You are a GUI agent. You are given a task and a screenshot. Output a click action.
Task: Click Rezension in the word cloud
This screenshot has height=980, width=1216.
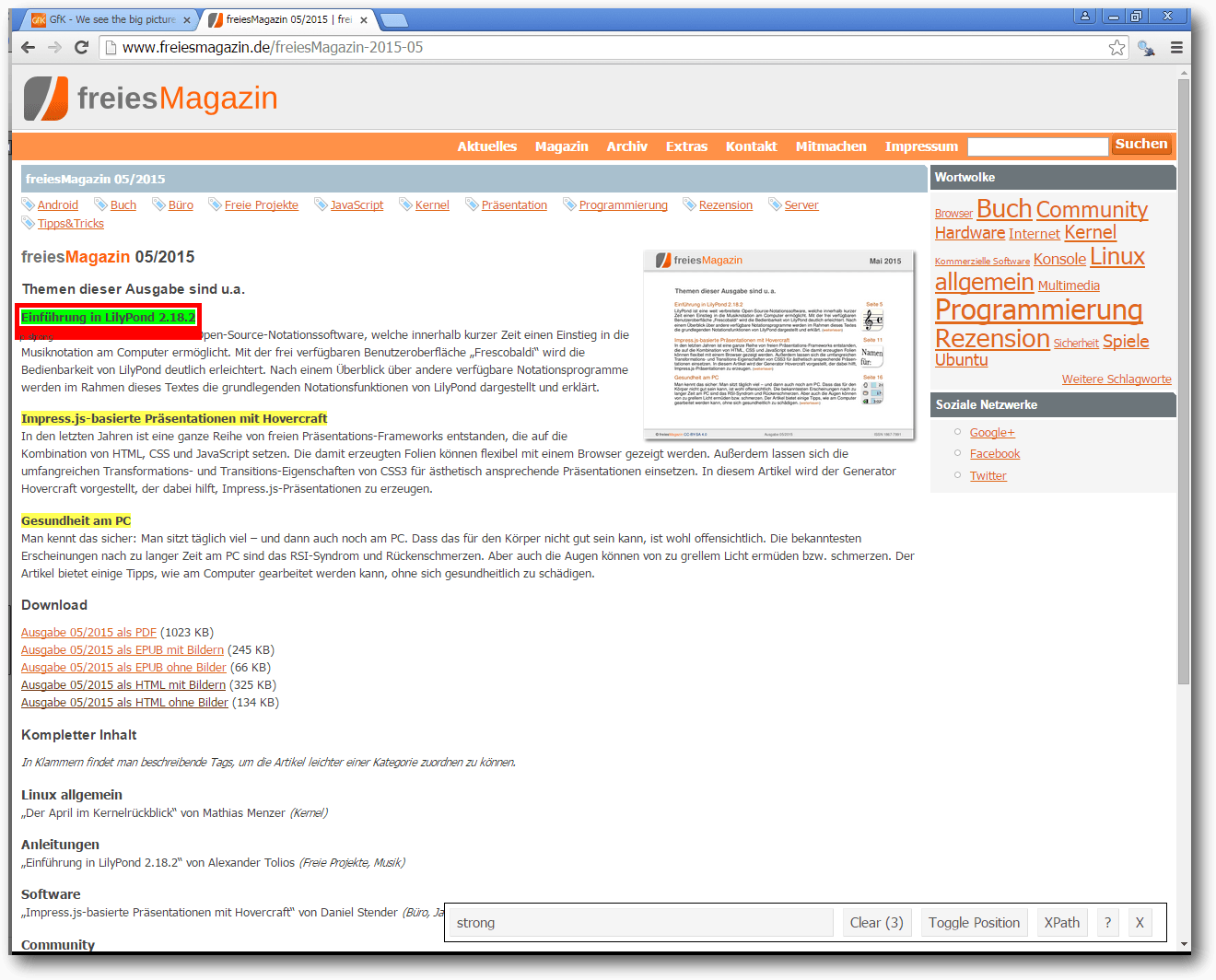[992, 339]
